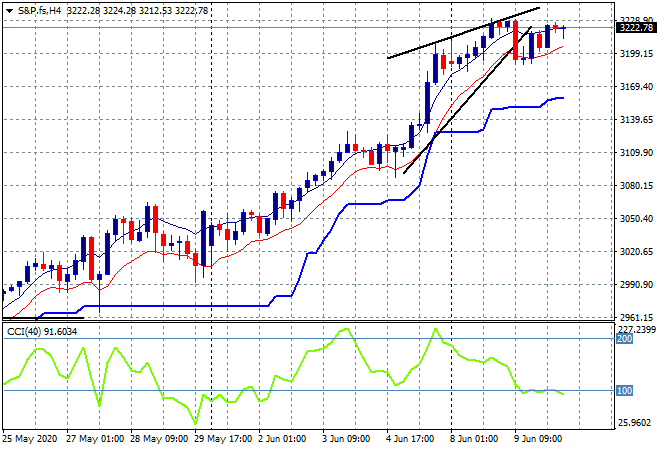
Task: Click the CCI(40) 91.6034 indicator label
Action: click(x=42, y=332)
